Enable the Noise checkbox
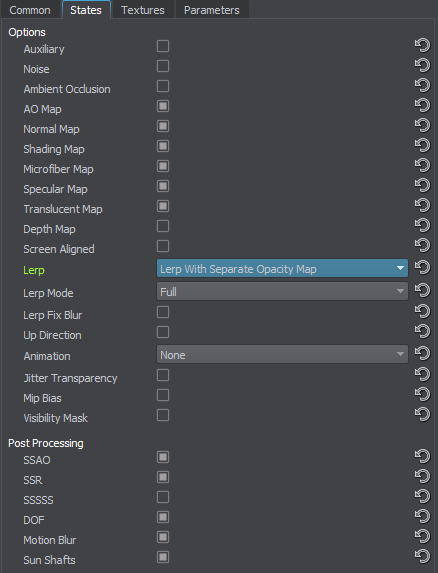438x573 pixels. (163, 66)
